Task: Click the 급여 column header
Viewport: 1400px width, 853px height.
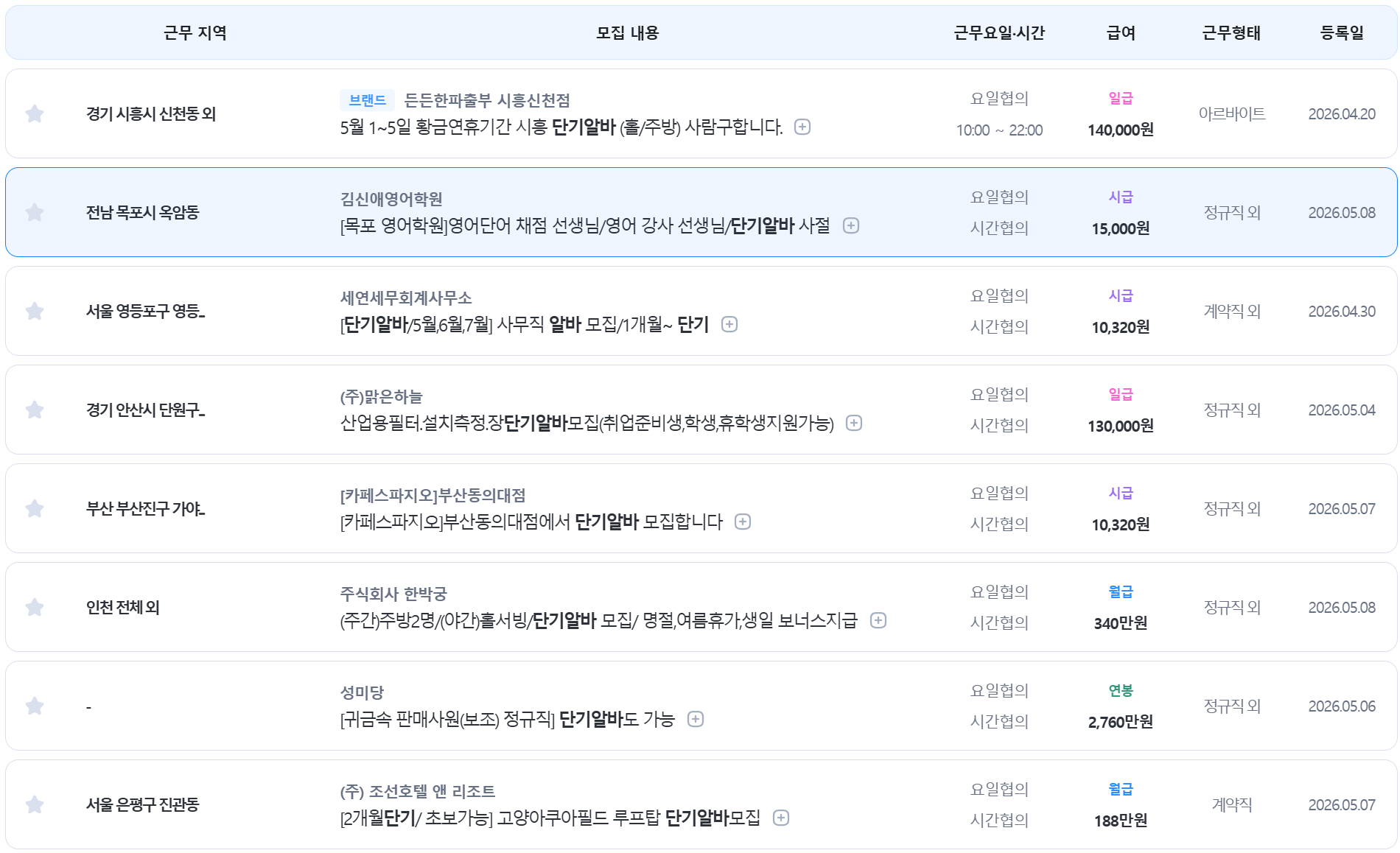Action: coord(1121,32)
